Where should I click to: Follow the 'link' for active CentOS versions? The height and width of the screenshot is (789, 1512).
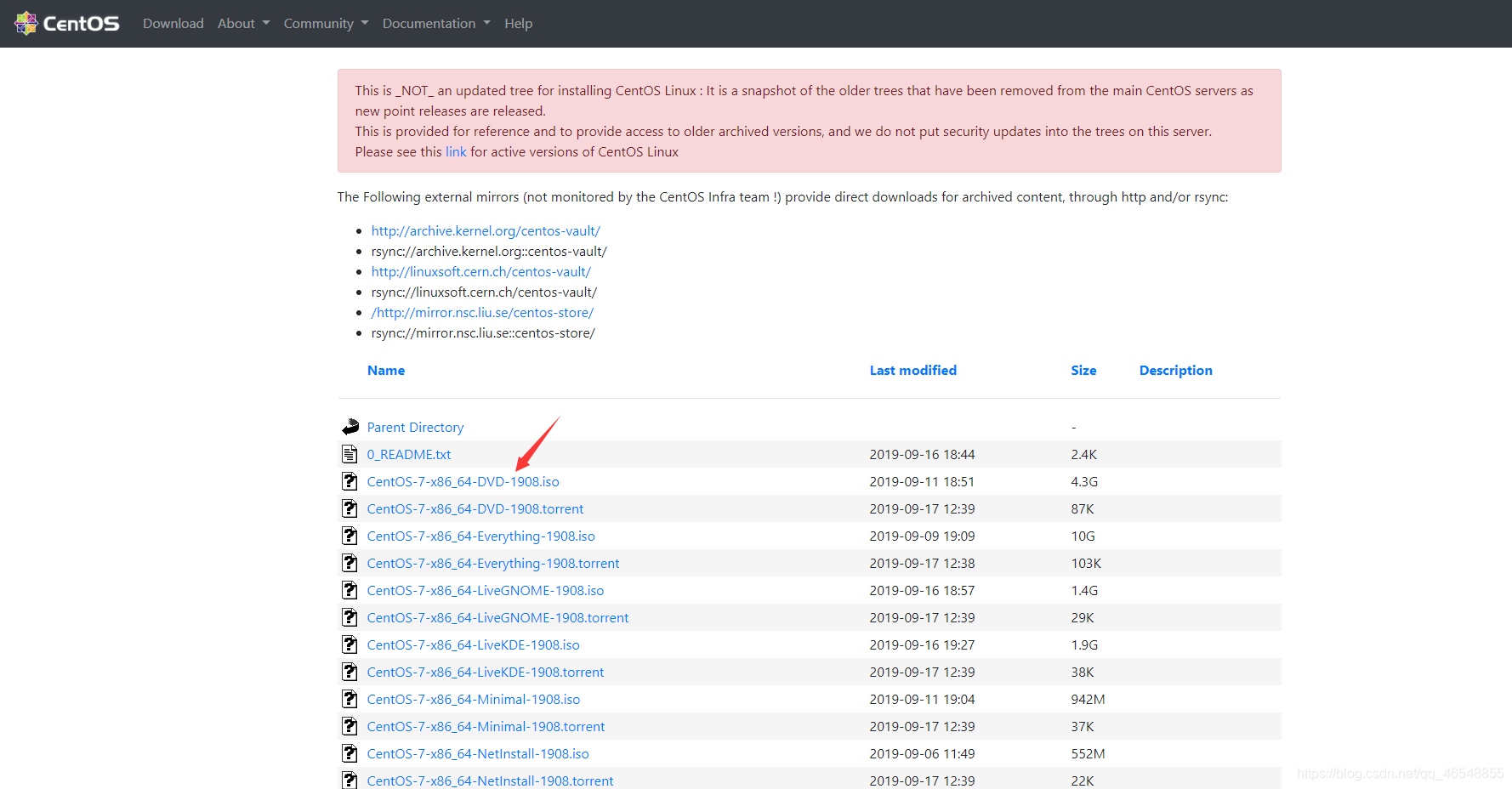[x=456, y=152]
